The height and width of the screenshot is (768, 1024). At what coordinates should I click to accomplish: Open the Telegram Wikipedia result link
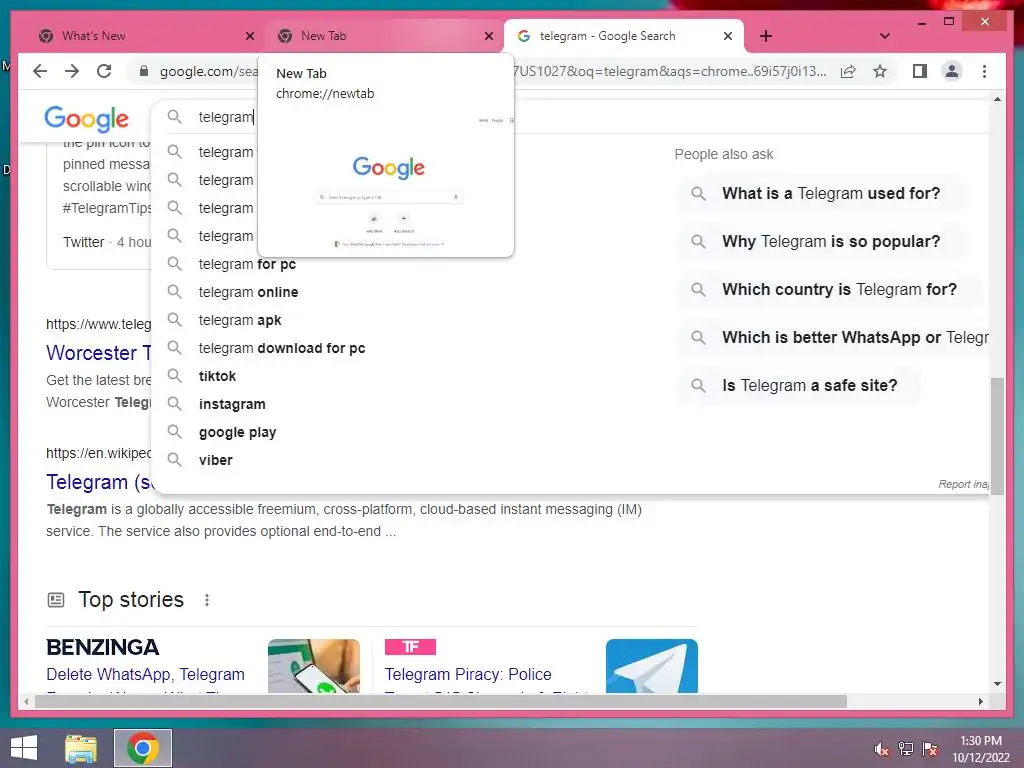tap(99, 482)
